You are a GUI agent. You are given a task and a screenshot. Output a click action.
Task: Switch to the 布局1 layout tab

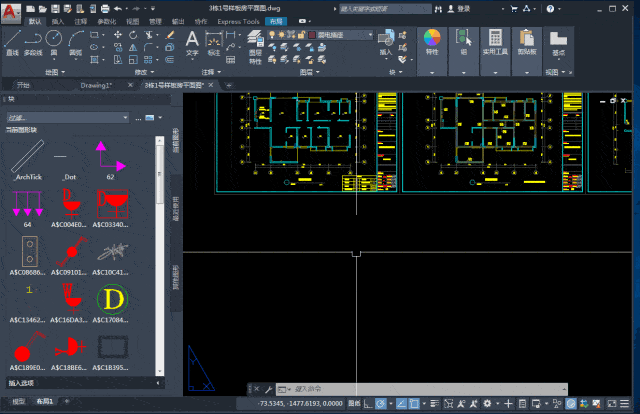[x=45, y=401]
